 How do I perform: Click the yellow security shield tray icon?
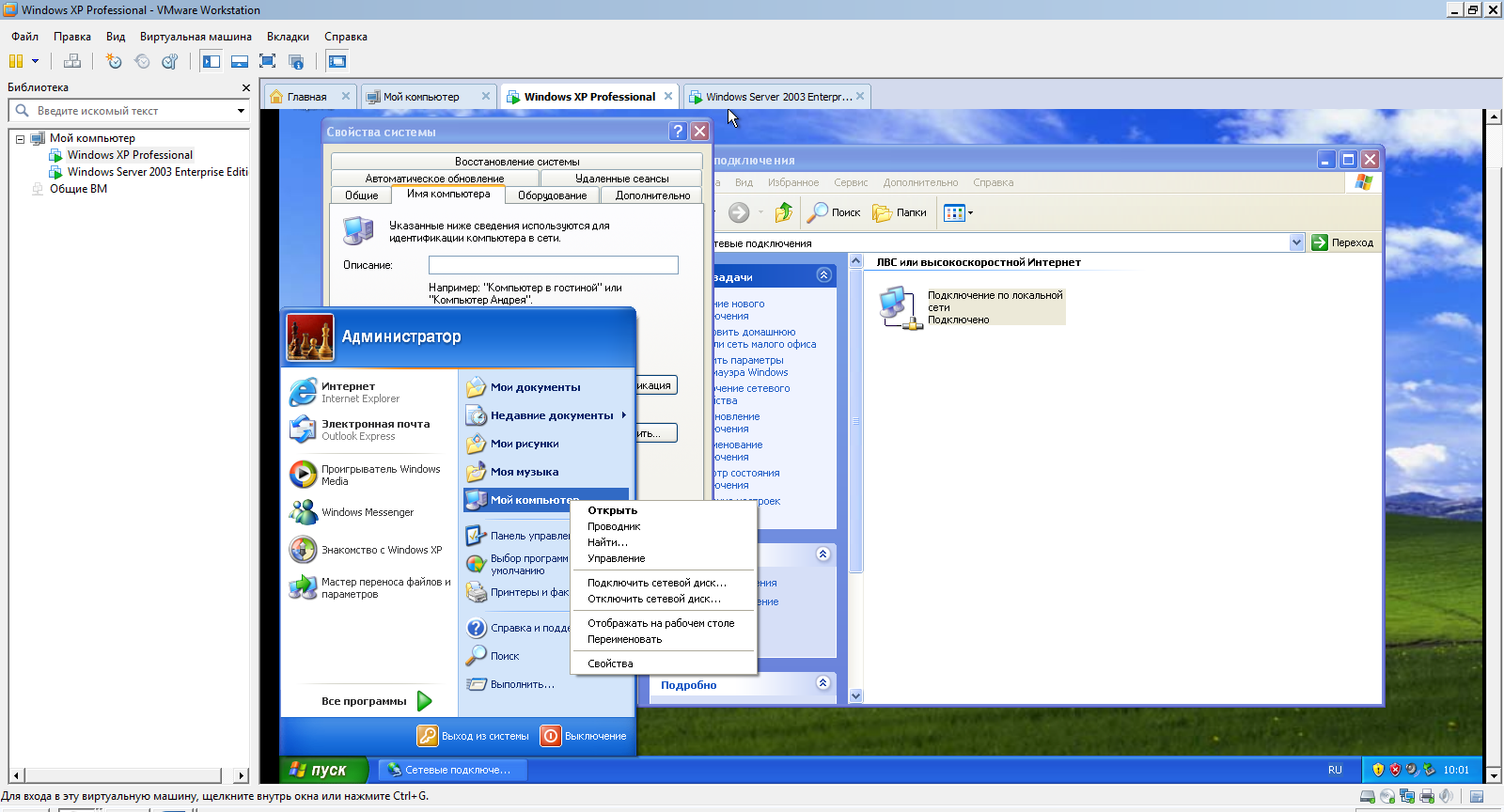1378,770
